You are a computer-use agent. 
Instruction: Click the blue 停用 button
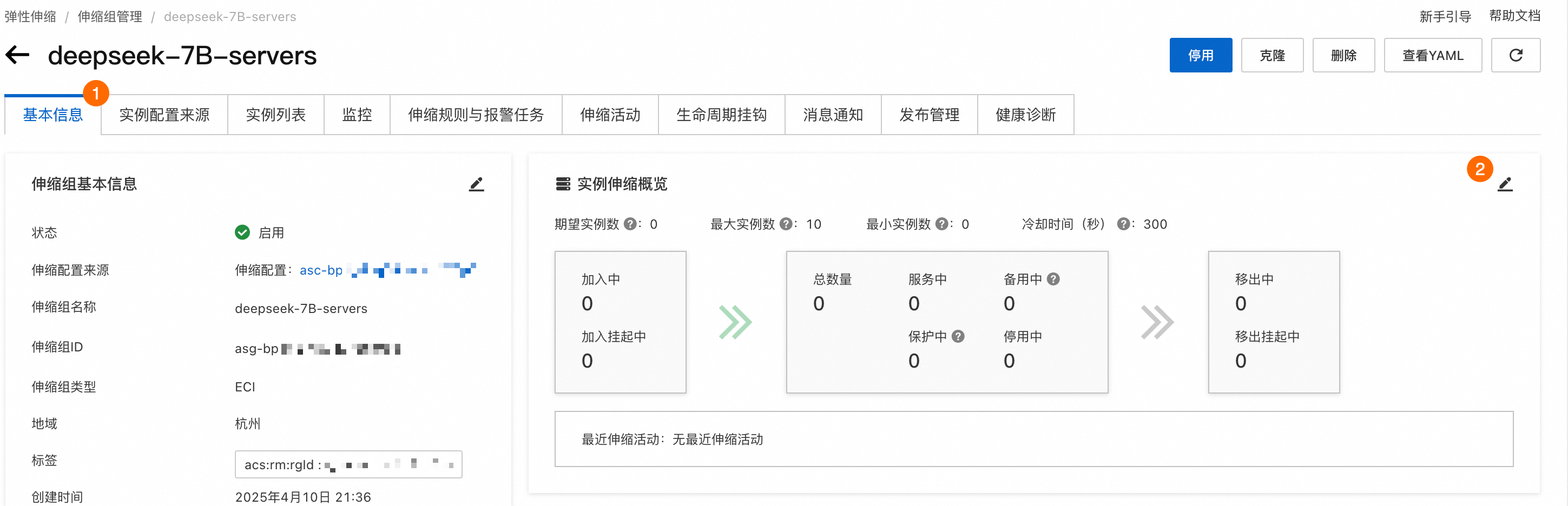[x=1200, y=55]
